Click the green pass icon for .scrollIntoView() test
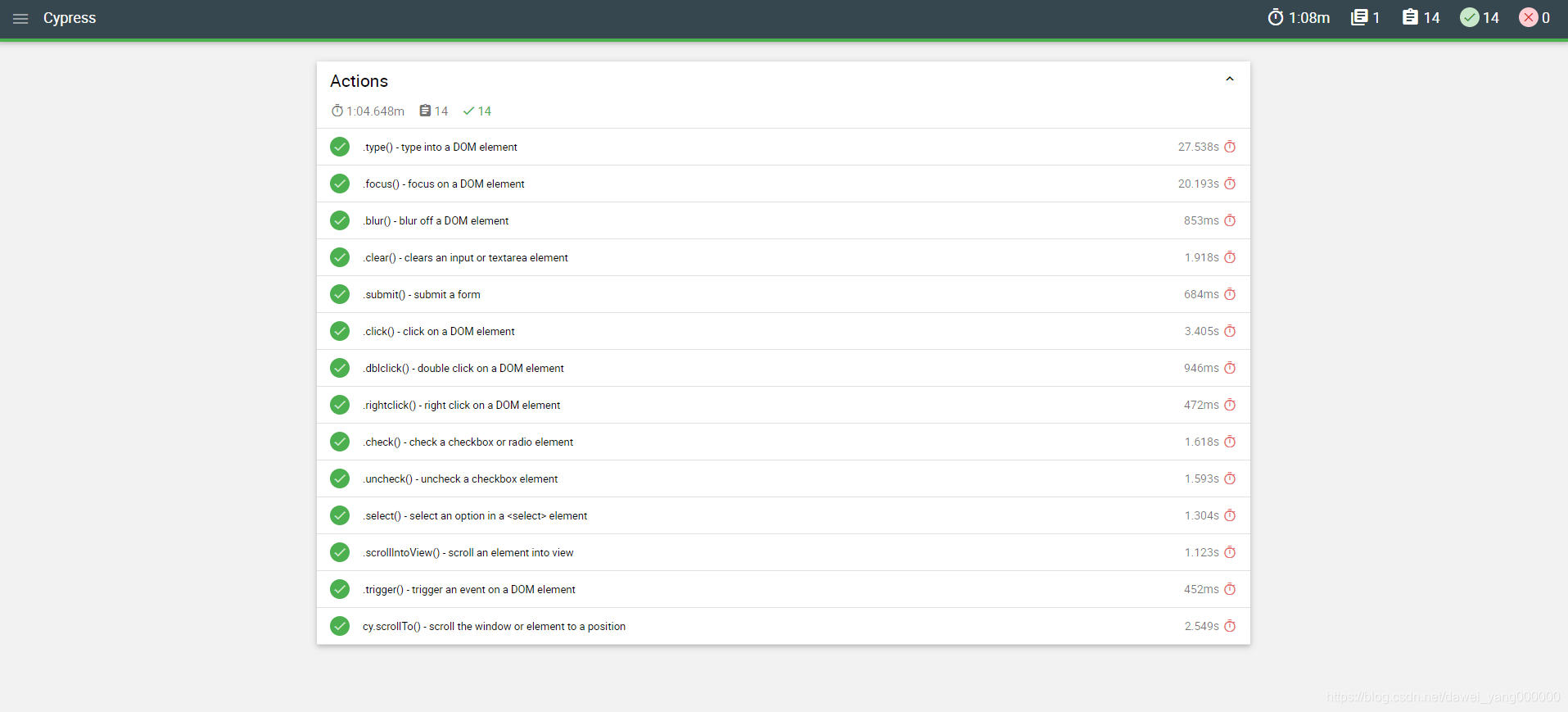 point(340,552)
